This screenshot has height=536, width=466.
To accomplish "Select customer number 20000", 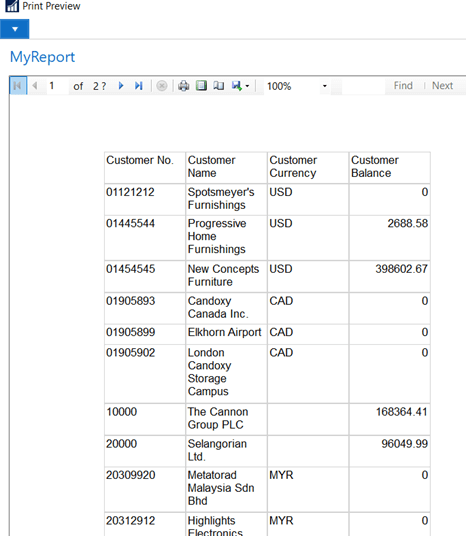I will point(121,444).
